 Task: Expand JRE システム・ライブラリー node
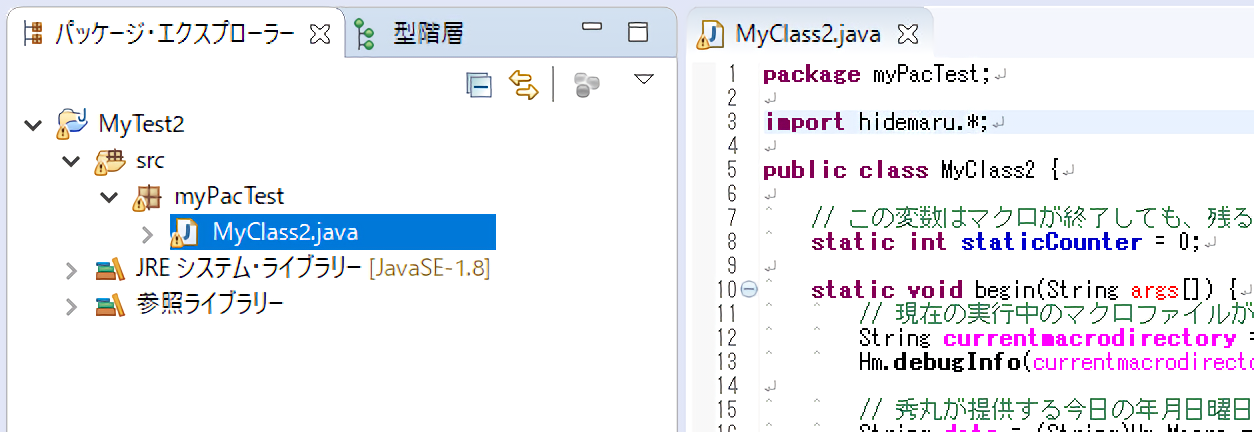70,270
